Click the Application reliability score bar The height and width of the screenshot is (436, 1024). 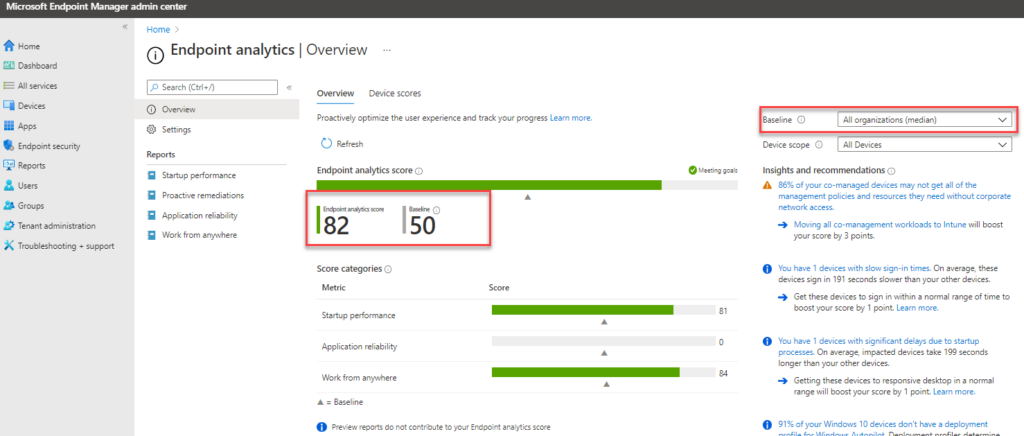coord(603,341)
